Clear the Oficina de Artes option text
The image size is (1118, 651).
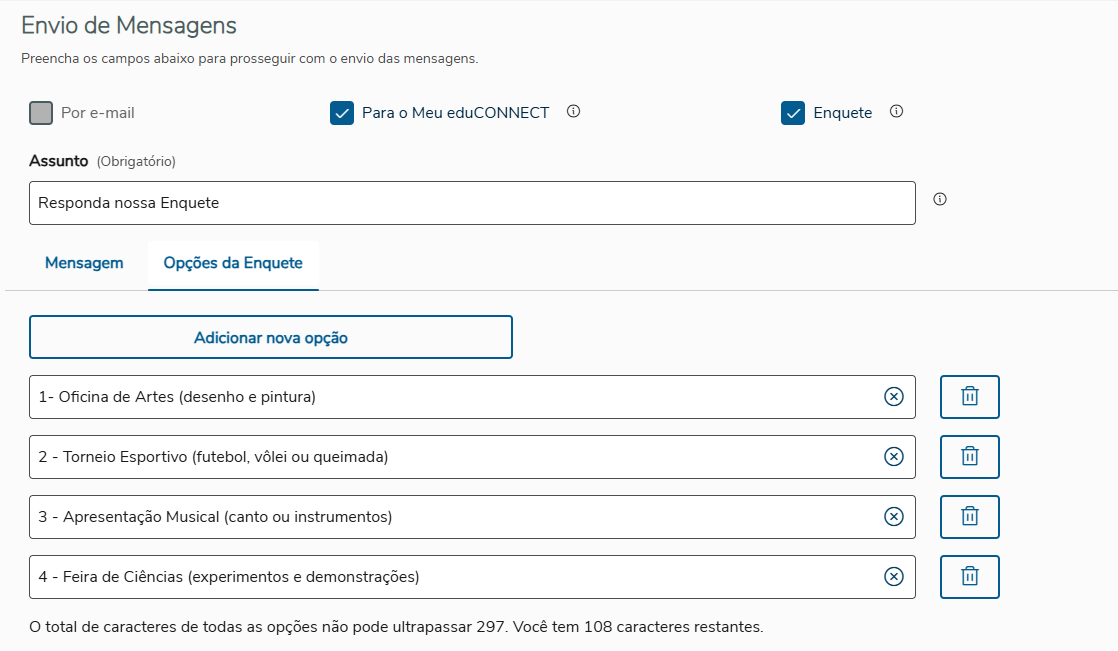tap(894, 397)
